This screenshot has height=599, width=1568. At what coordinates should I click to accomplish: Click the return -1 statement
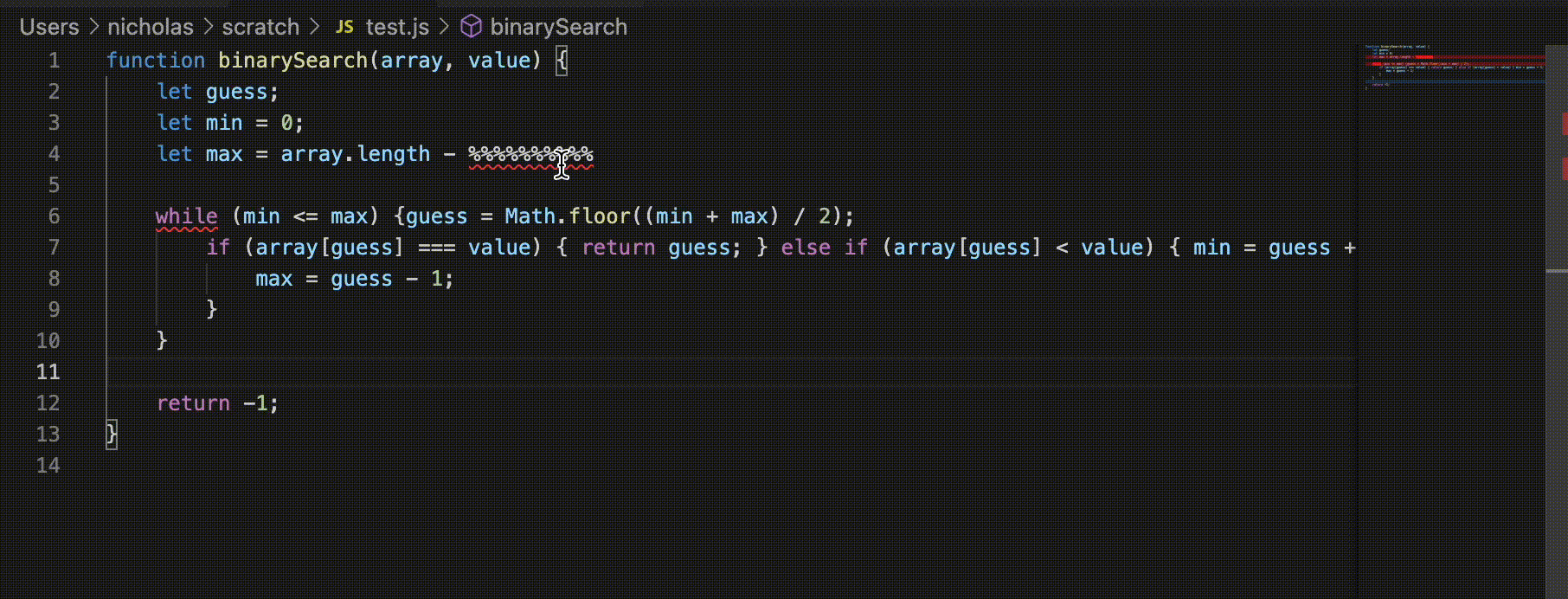[x=217, y=403]
